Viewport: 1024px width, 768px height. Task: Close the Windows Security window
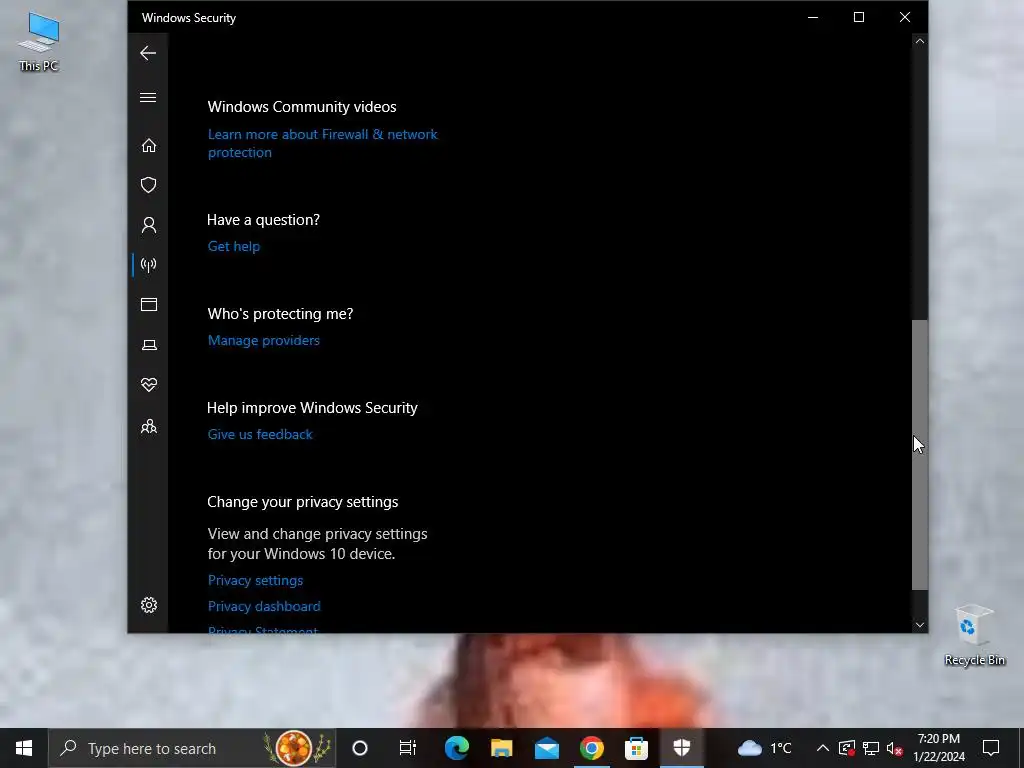pyautogui.click(x=904, y=18)
